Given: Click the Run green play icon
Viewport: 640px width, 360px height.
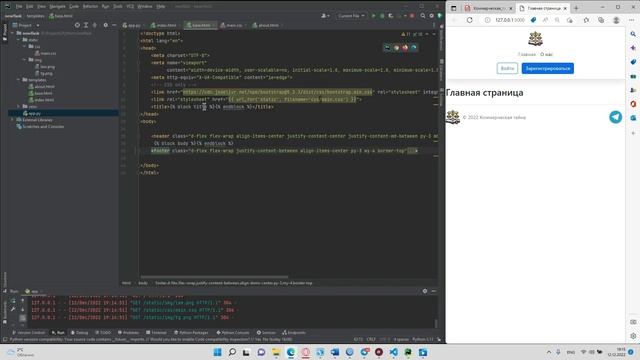Looking at the screenshot, I should [373, 16].
